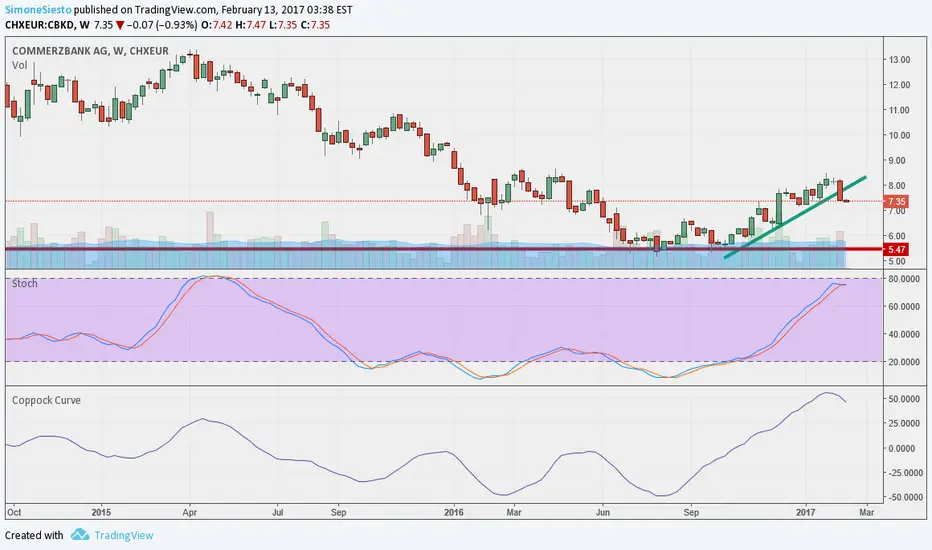Click the 2017 date label on time axis
The image size is (932, 550).
pyautogui.click(x=806, y=512)
